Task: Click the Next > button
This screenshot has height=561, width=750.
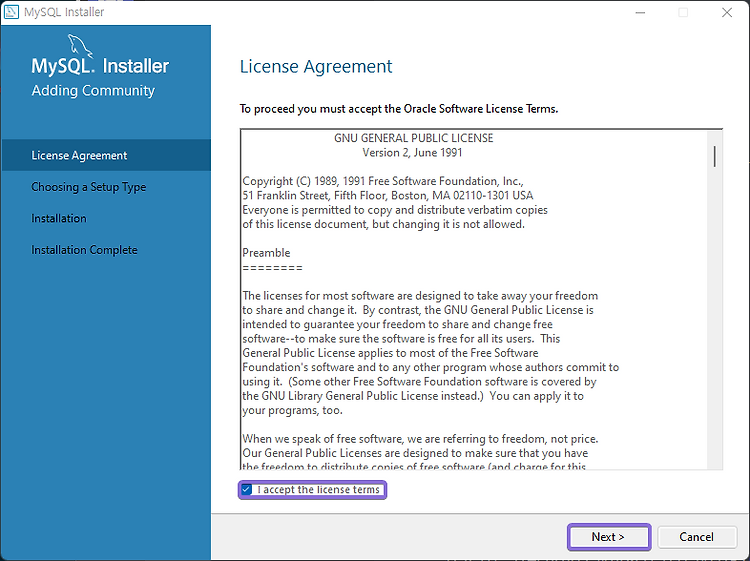Action: (x=608, y=537)
